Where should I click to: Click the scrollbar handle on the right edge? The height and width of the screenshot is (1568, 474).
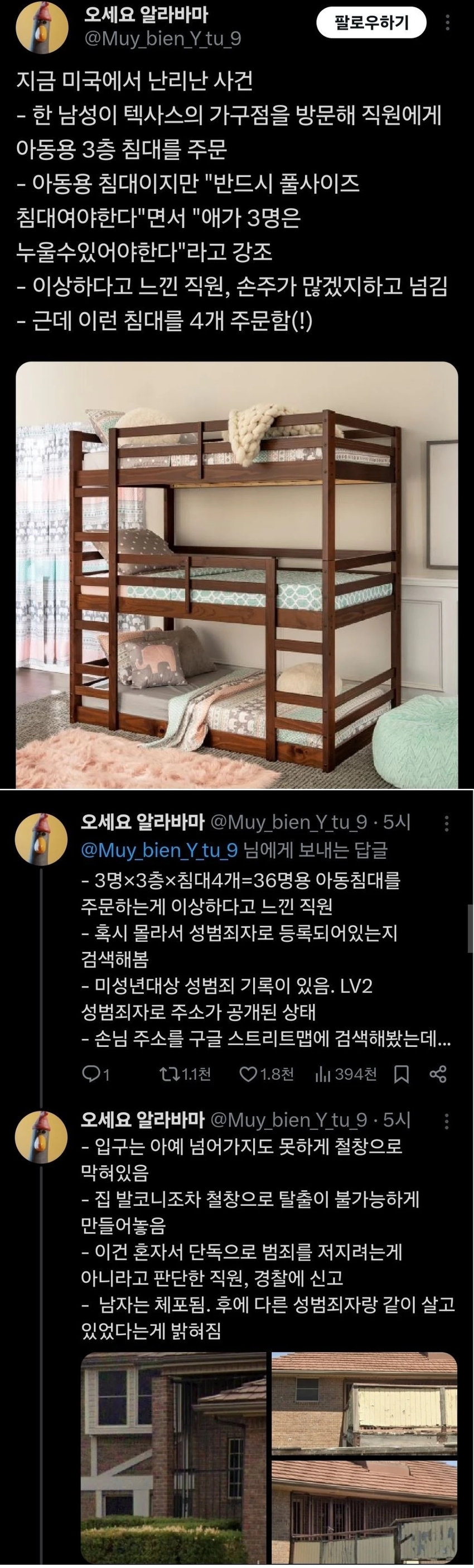(x=470, y=927)
